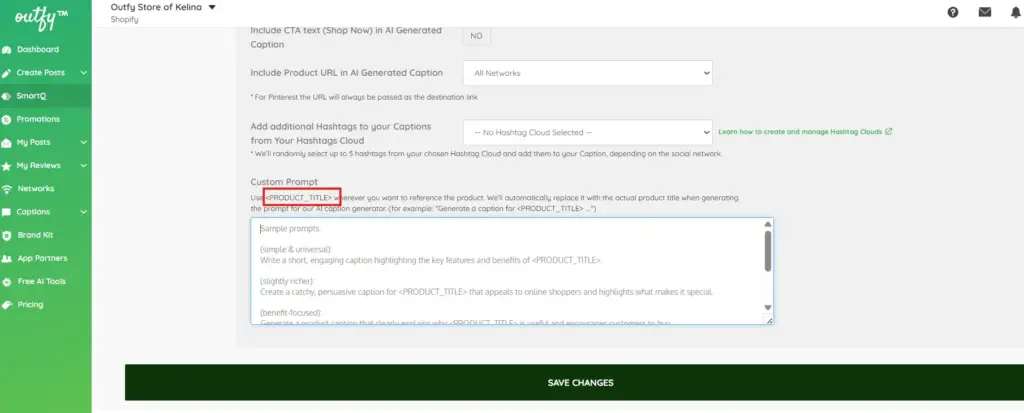The image size is (1024, 413).
Task: Open the Hashtag Cloud selection dropdown
Action: pyautogui.click(x=587, y=132)
